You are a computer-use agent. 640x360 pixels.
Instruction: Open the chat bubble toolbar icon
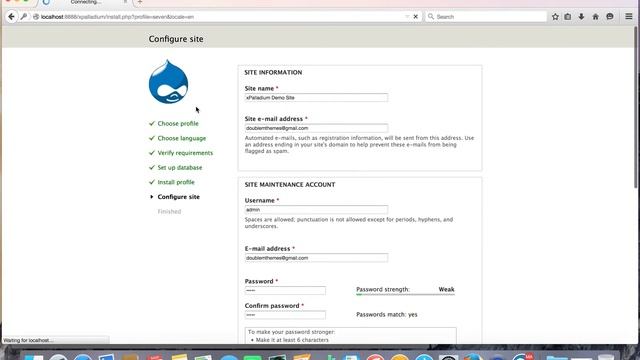point(610,17)
